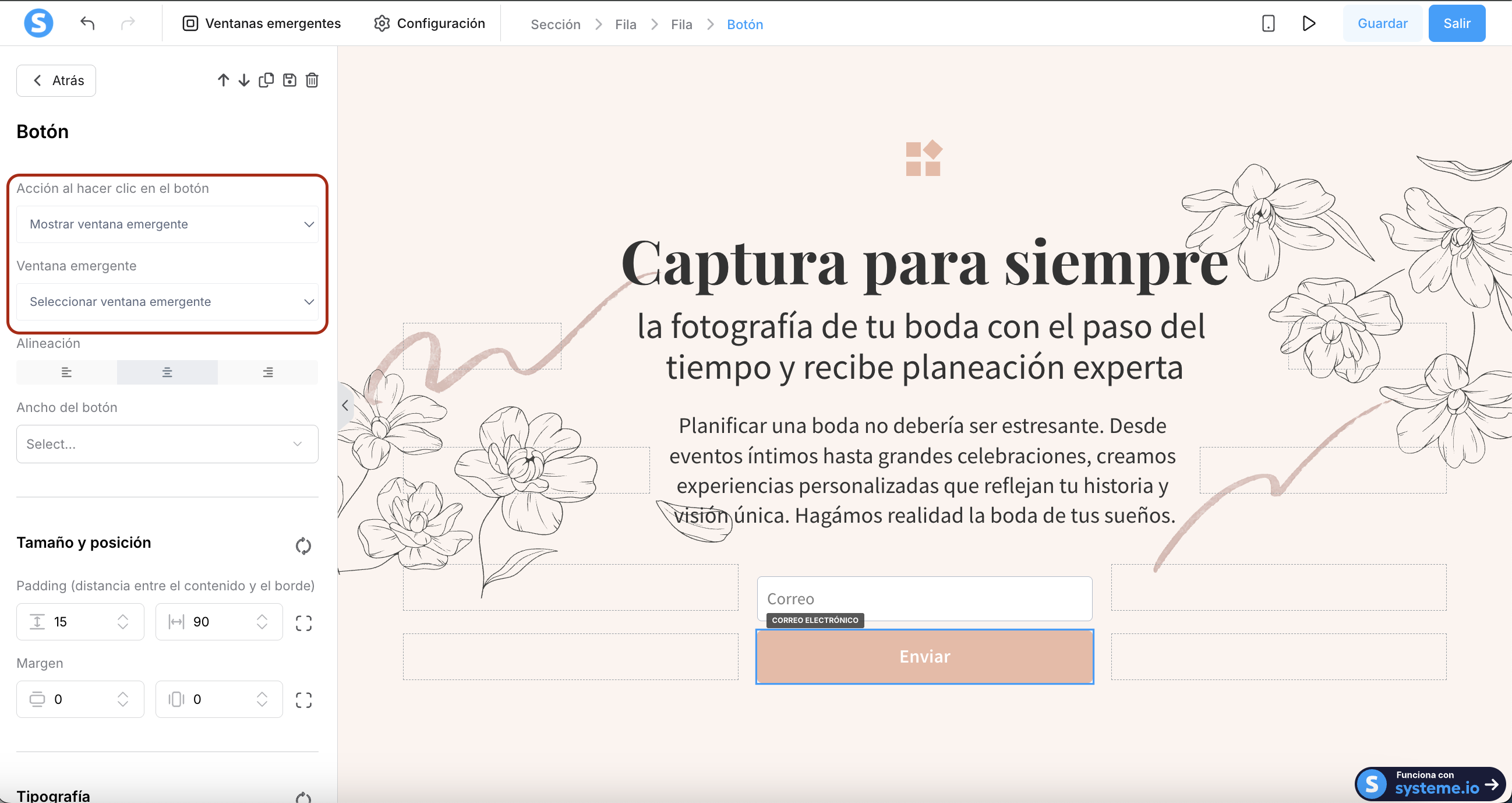Screen dimensions: 1512x803
Task: Open Ventanas emergentes menu
Action: (262, 23)
